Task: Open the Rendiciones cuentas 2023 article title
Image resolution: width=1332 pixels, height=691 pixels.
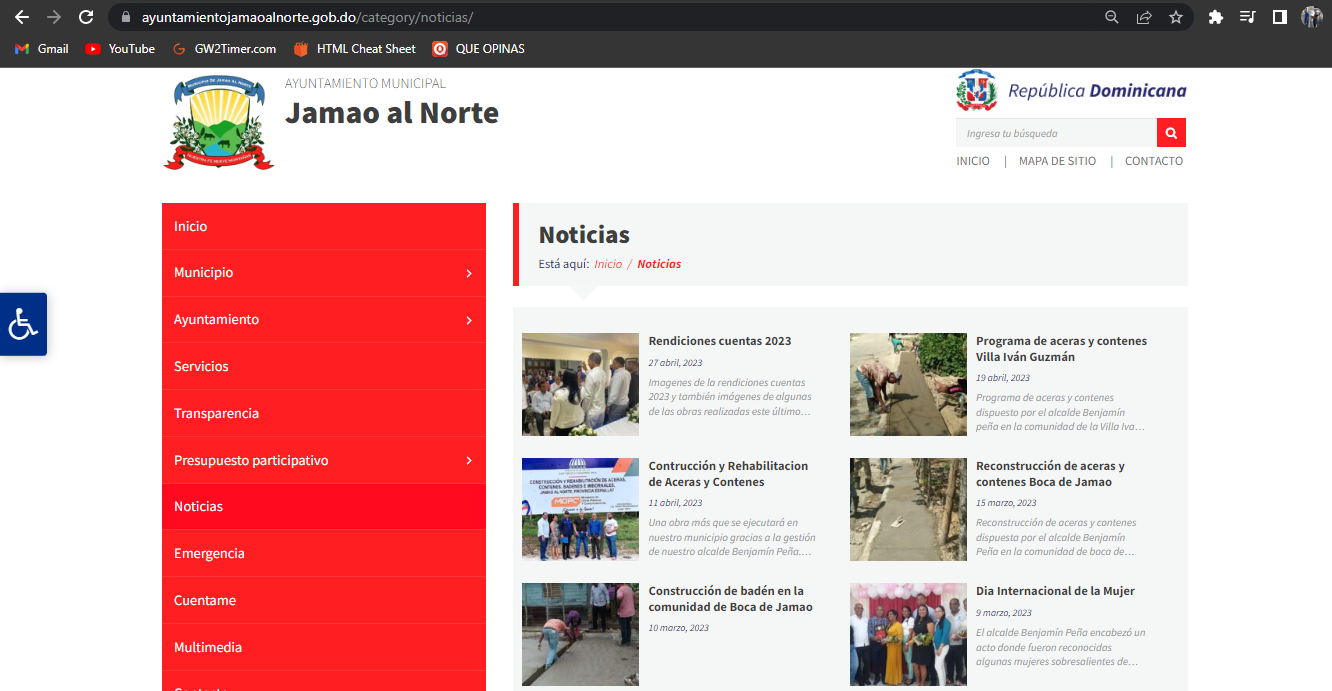Action: (x=720, y=341)
